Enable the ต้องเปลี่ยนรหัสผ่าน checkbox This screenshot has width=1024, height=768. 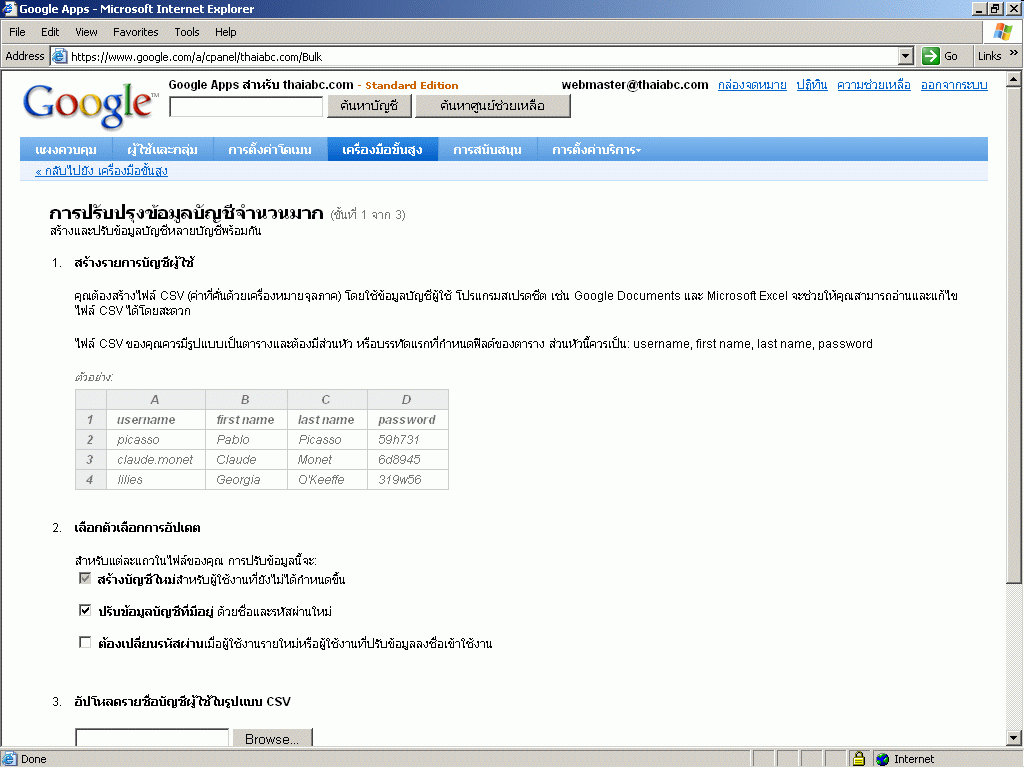click(85, 643)
